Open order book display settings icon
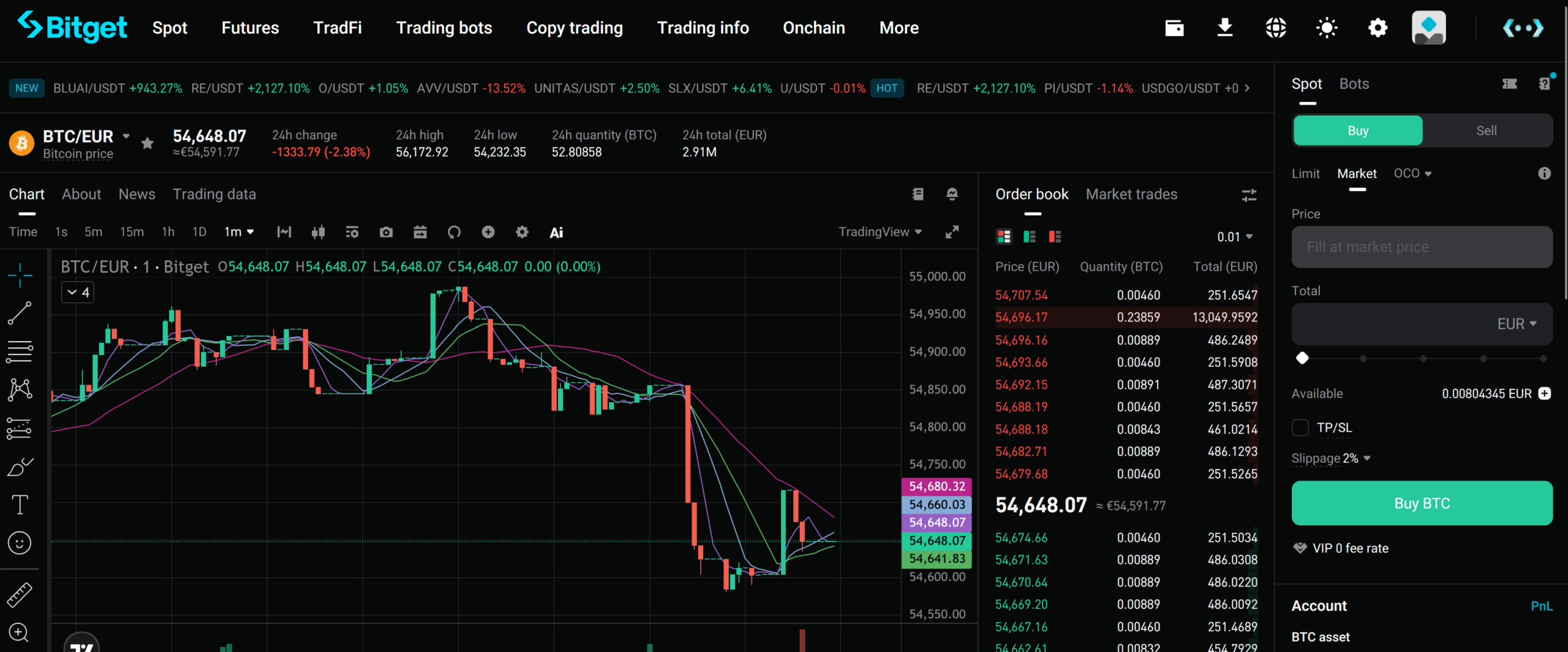 tap(1249, 195)
